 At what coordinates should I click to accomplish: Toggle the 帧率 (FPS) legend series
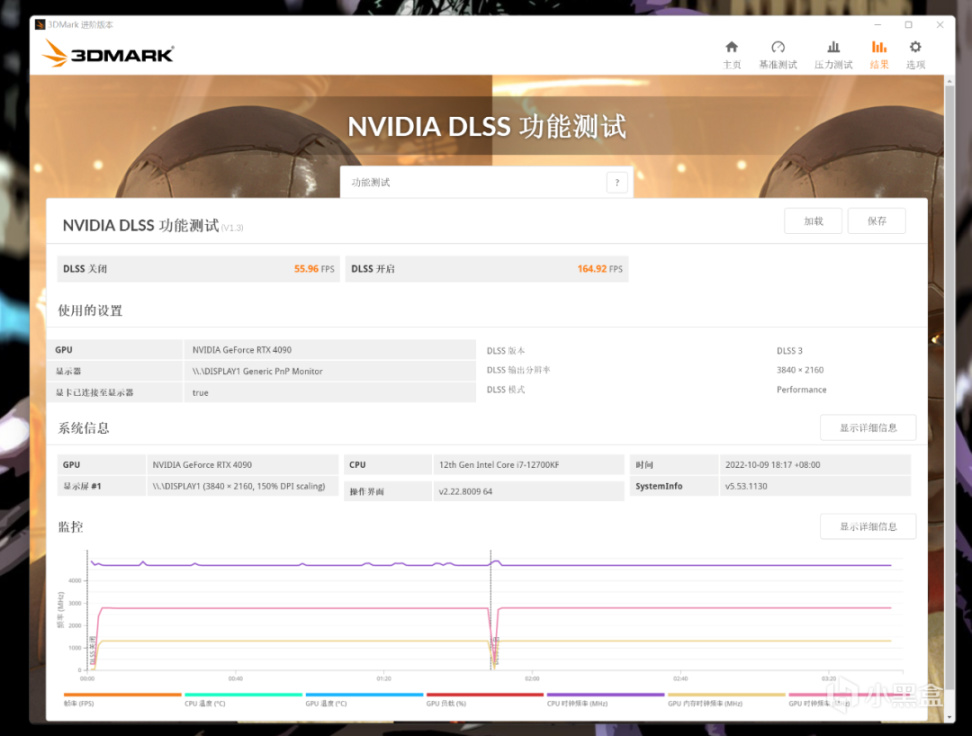coord(122,699)
